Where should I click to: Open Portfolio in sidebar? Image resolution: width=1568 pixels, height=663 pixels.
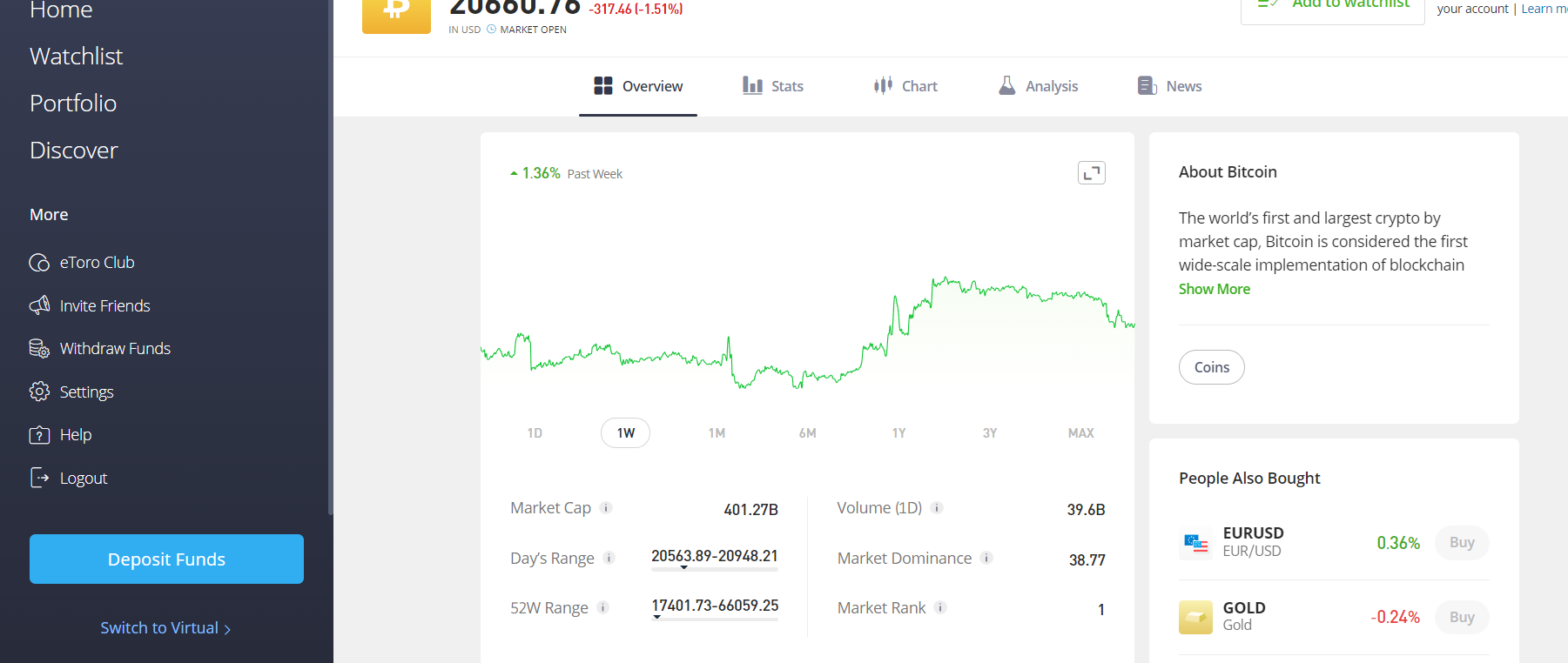pyautogui.click(x=73, y=104)
